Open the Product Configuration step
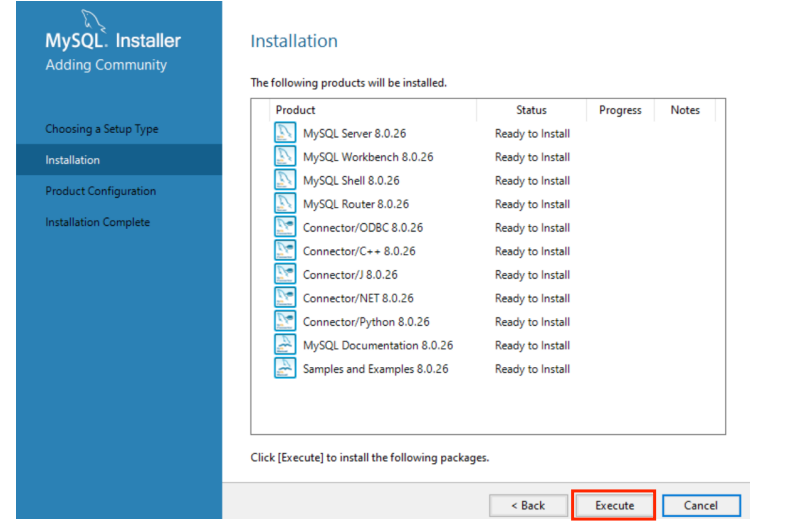The height and width of the screenshot is (525, 805). [101, 191]
